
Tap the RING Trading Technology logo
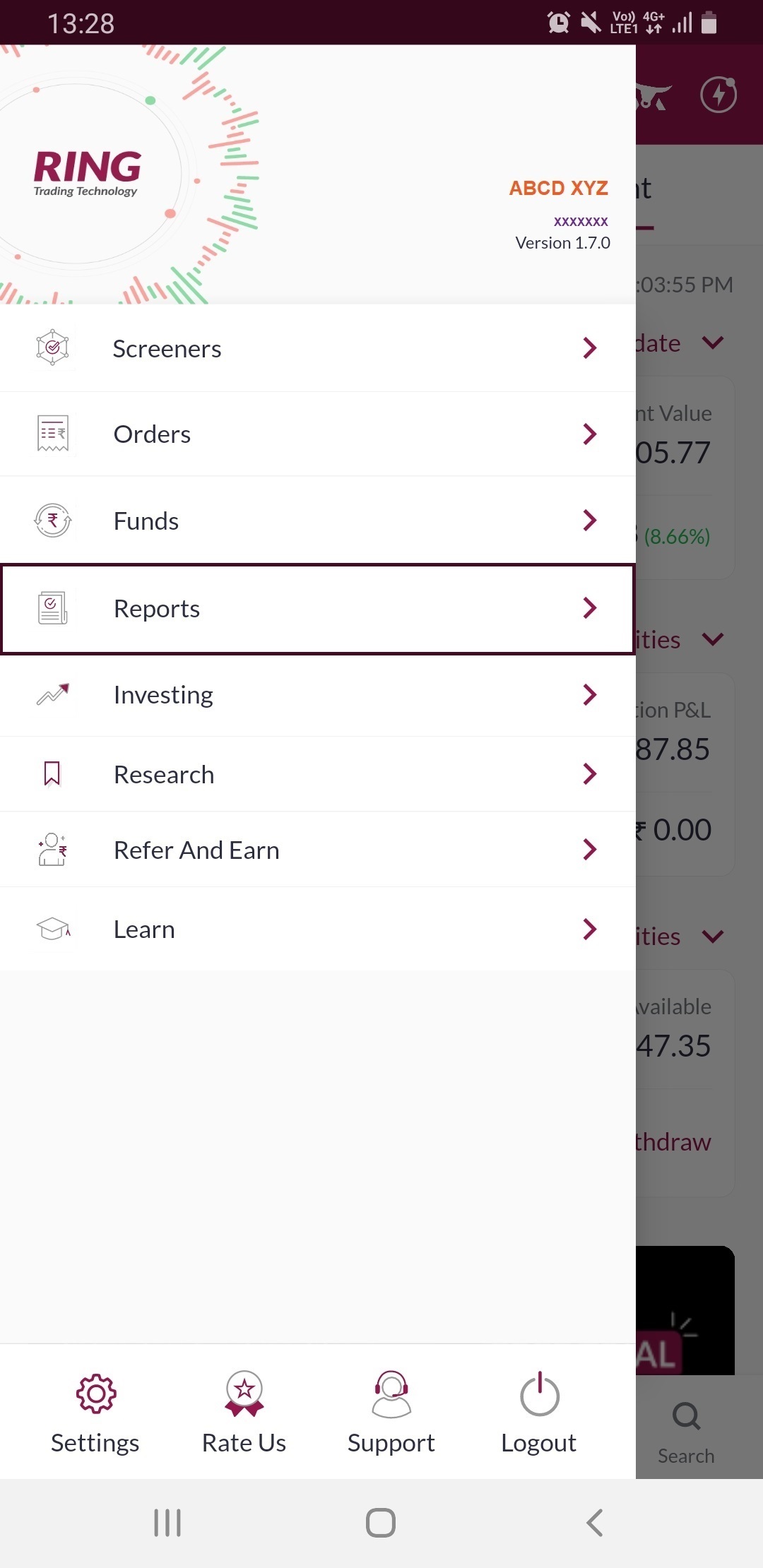pyautogui.click(x=87, y=173)
